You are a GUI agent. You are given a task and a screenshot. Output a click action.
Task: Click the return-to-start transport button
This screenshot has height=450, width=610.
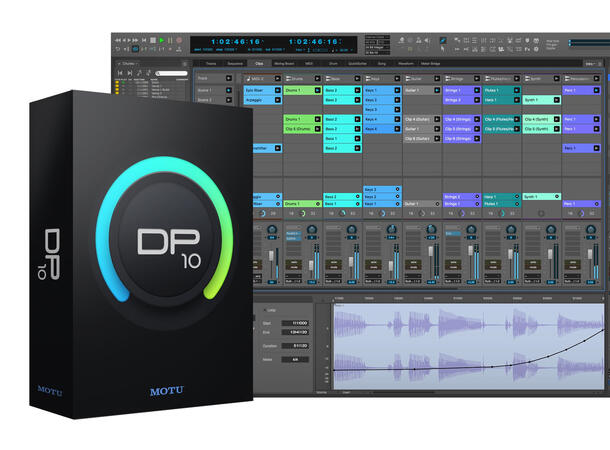click(144, 40)
